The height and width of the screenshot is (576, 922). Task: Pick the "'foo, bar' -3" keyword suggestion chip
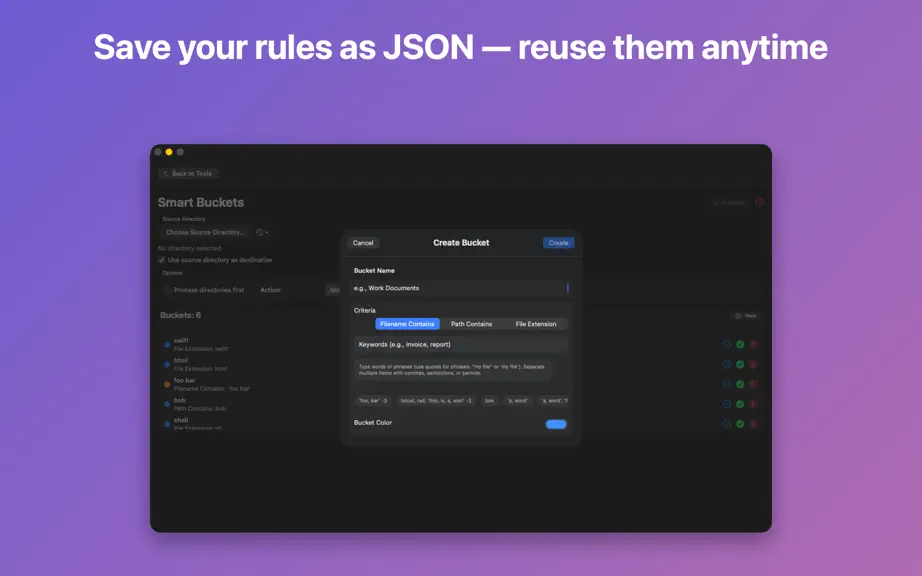click(x=373, y=400)
